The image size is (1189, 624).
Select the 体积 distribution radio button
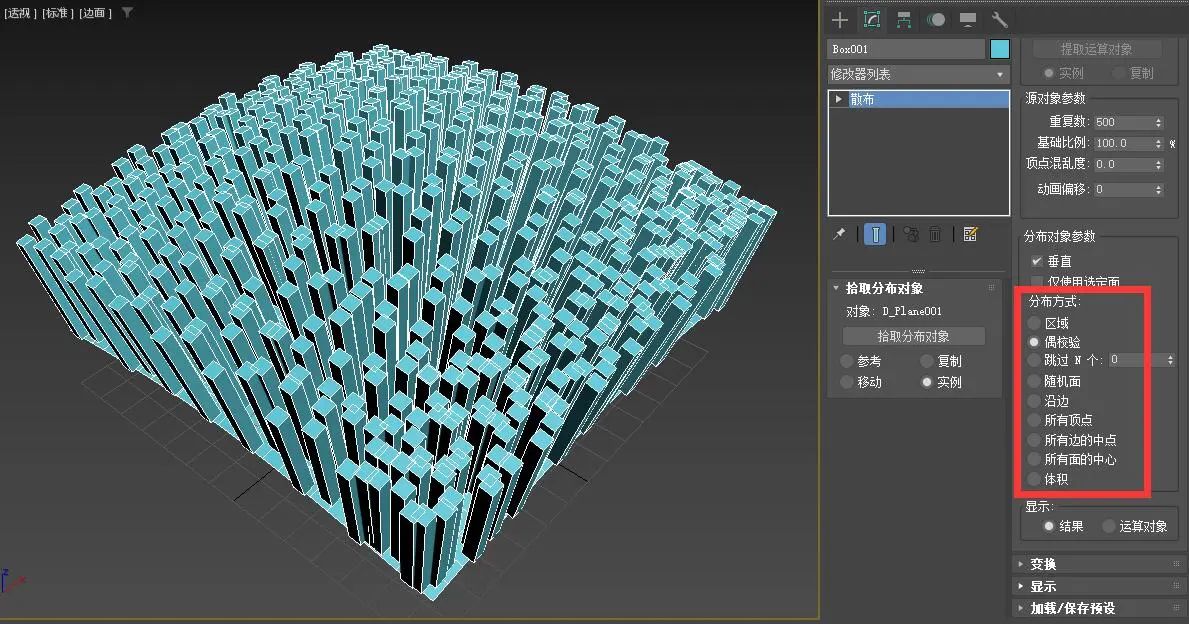[1034, 479]
